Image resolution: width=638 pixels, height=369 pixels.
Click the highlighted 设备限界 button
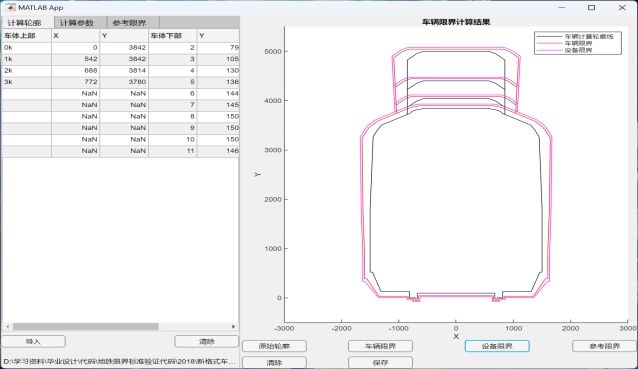click(x=497, y=346)
